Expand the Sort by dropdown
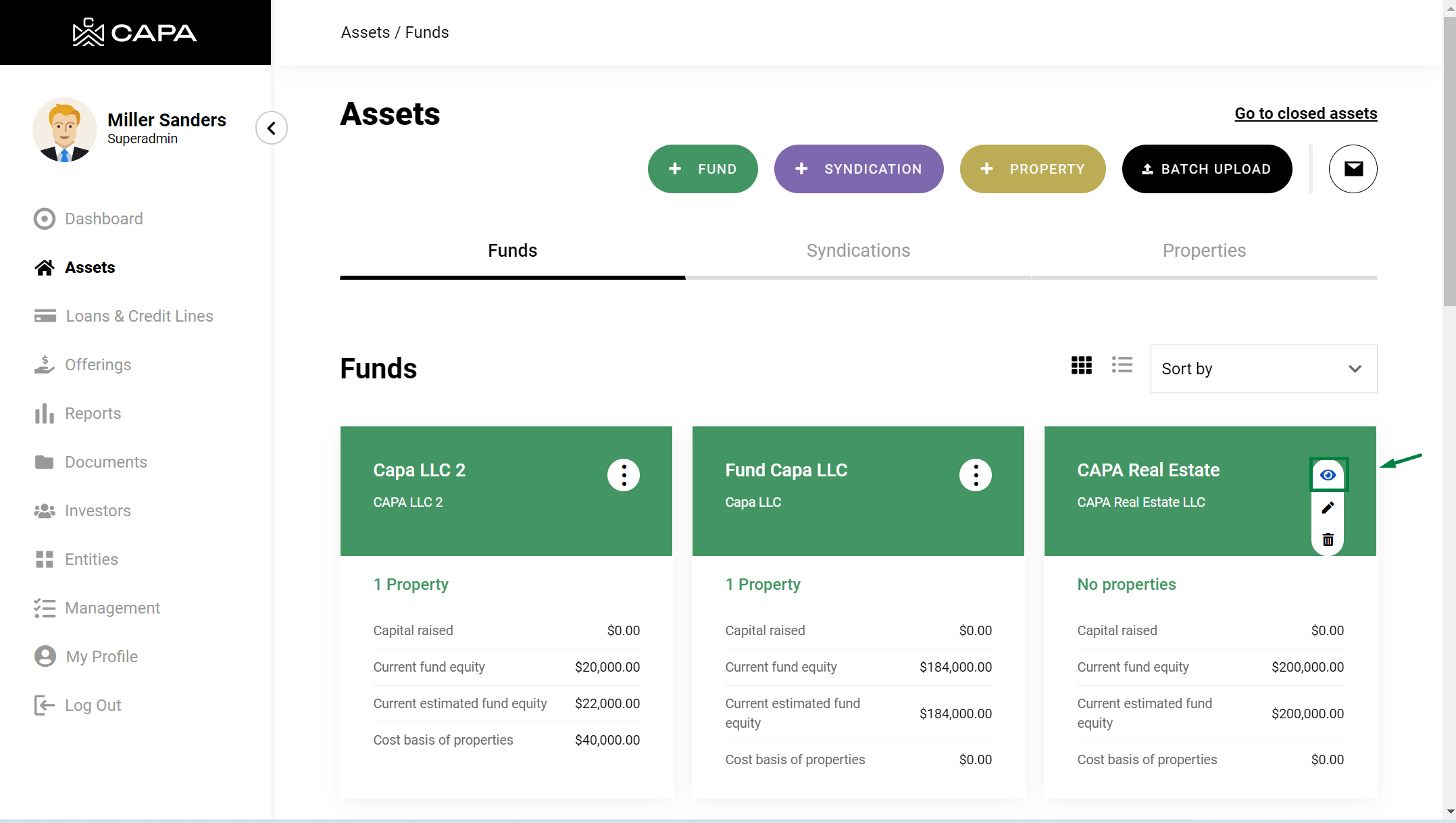Screen dimensions: 1456x823 tap(1263, 369)
